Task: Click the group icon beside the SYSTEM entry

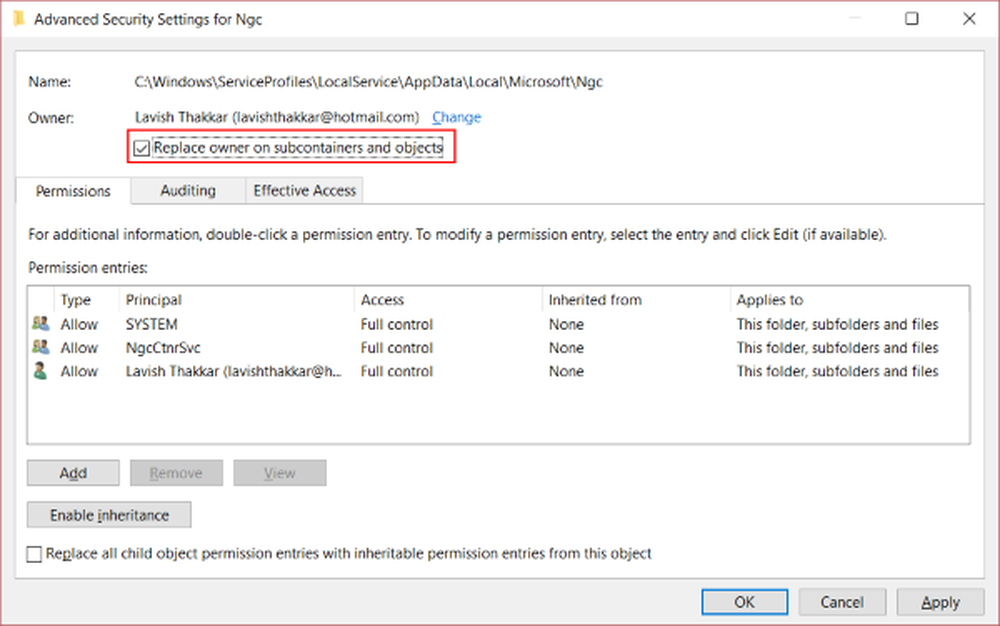Action: click(40, 324)
